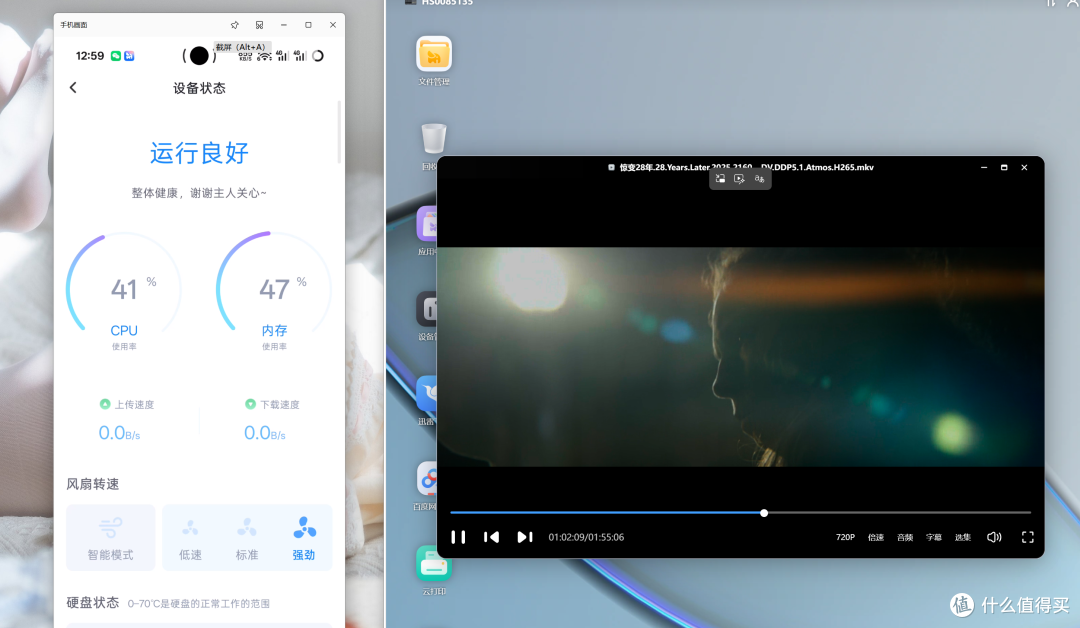Tap the blue app notification icon beside WeChat
This screenshot has width=1080, height=628.
[129, 56]
